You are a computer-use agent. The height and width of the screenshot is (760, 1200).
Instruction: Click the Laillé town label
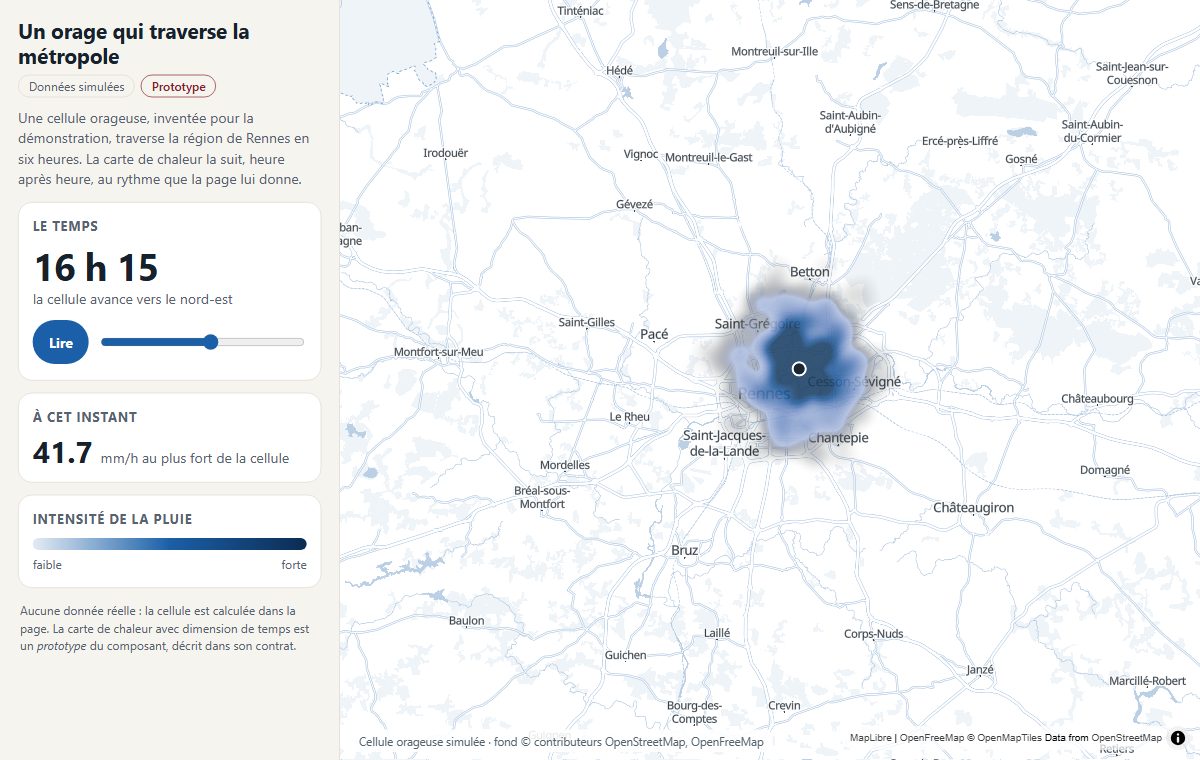pos(717,633)
